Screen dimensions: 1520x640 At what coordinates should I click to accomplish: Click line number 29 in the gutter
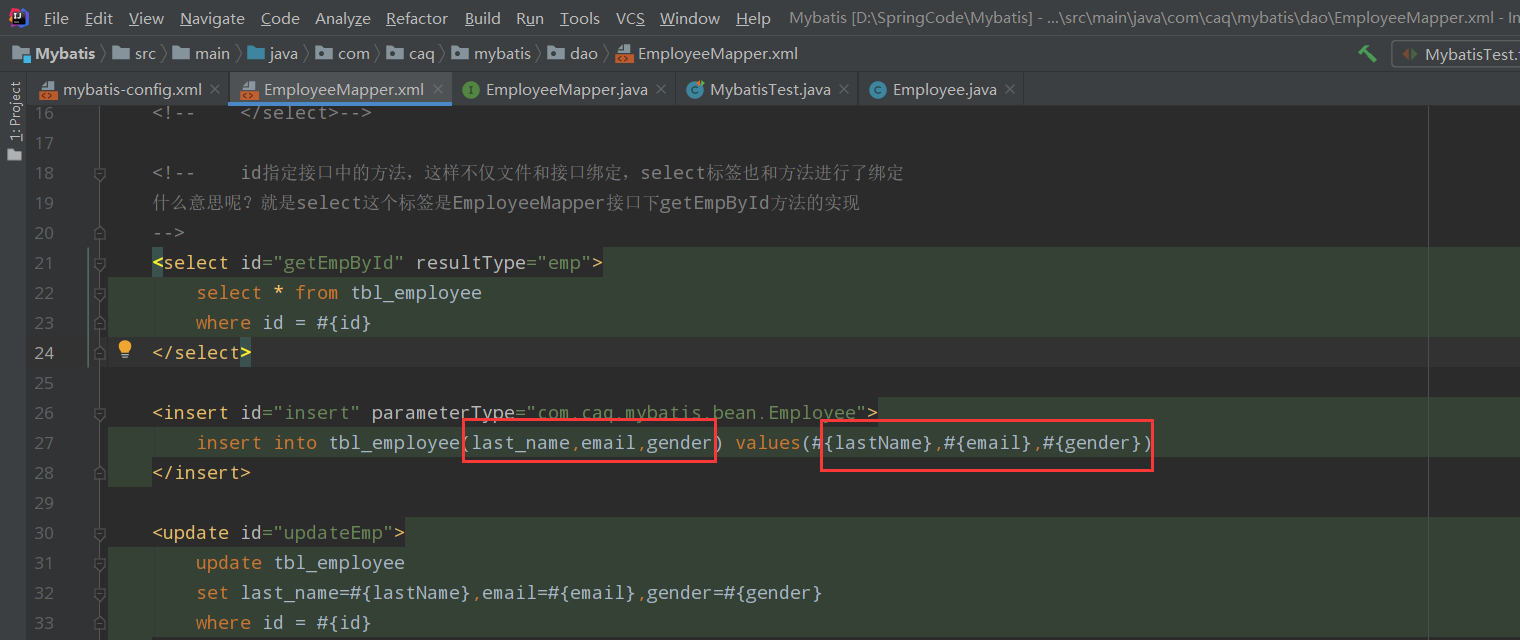43,503
